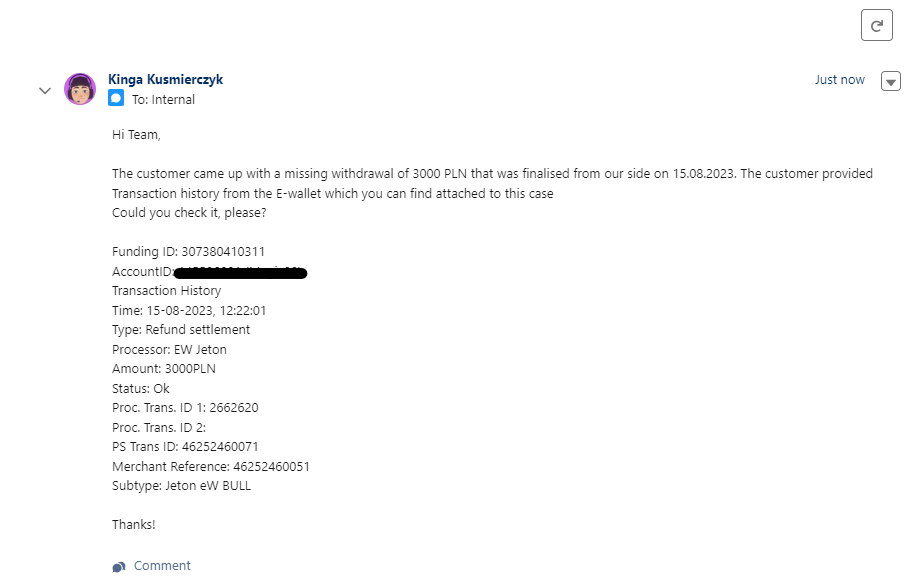915x586 pixels.
Task: Collapse the post from Kinga Kusmierczyk
Action: point(44,90)
